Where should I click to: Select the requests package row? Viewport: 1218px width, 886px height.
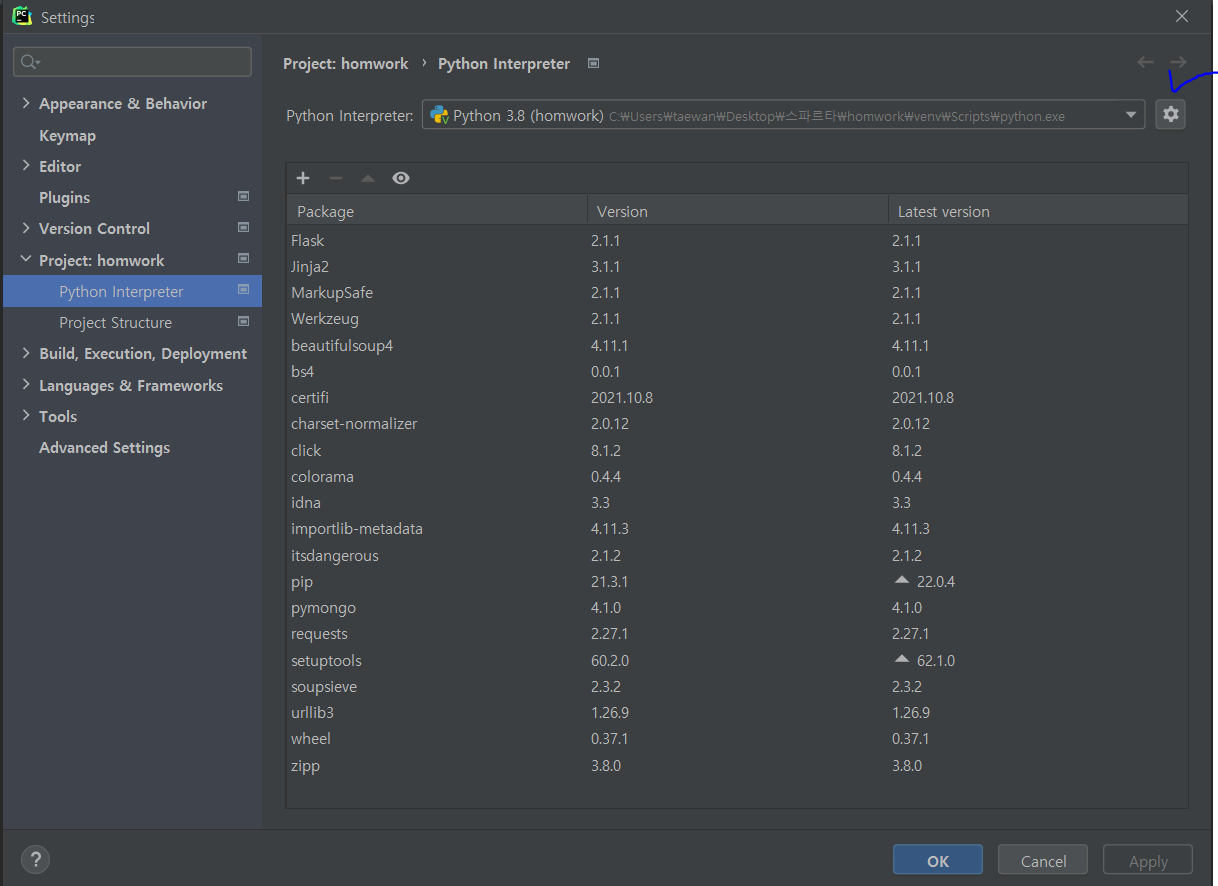(737, 633)
